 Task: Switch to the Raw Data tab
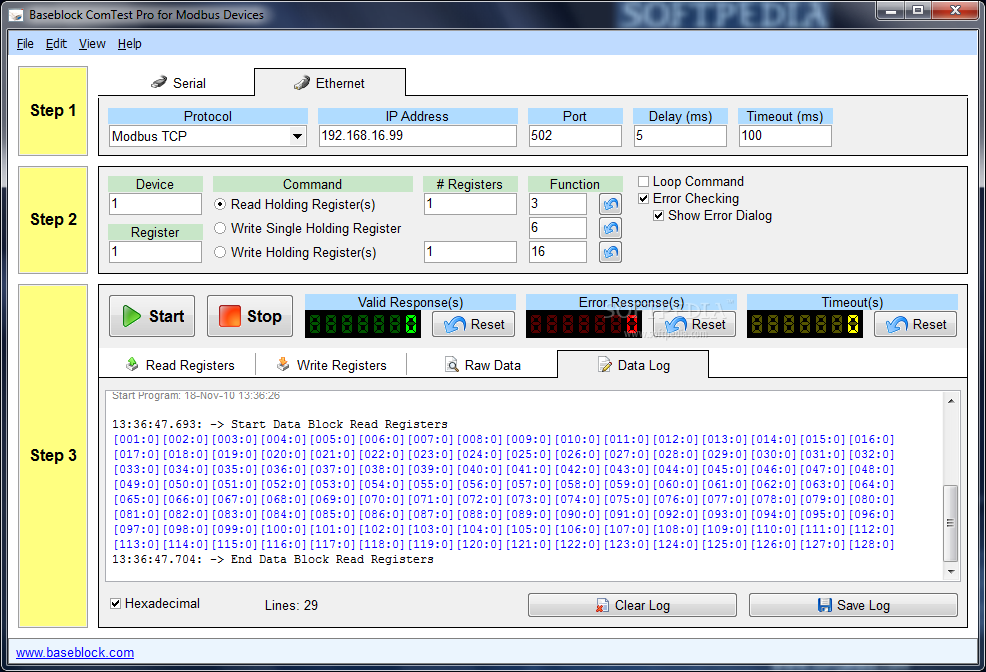[482, 365]
